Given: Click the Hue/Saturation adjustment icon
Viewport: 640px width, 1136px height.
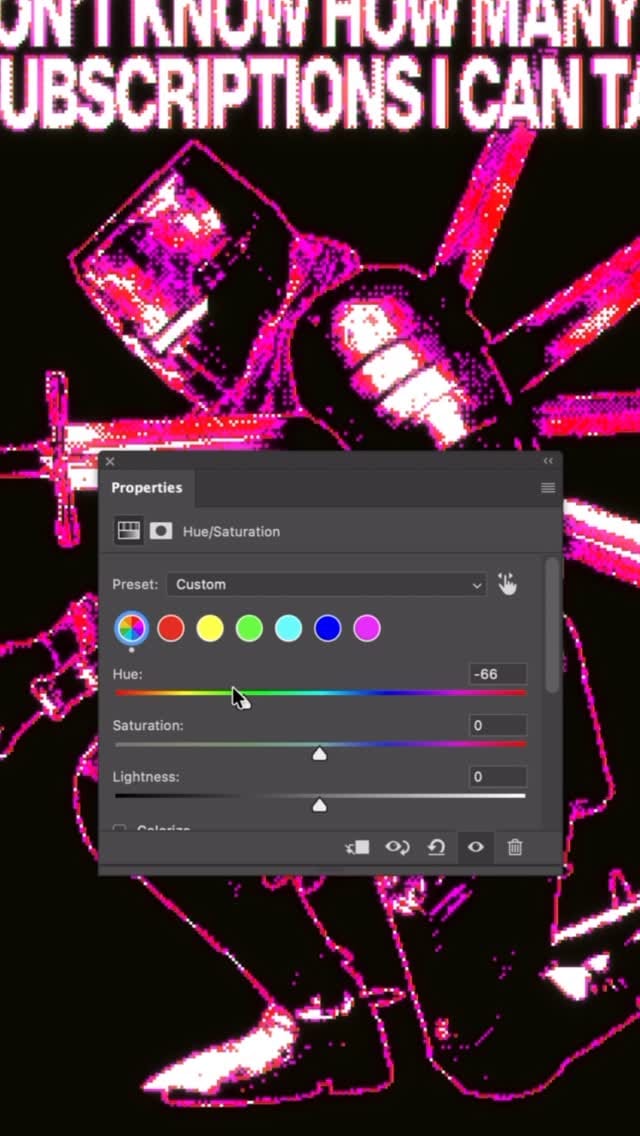Looking at the screenshot, I should coord(129,531).
